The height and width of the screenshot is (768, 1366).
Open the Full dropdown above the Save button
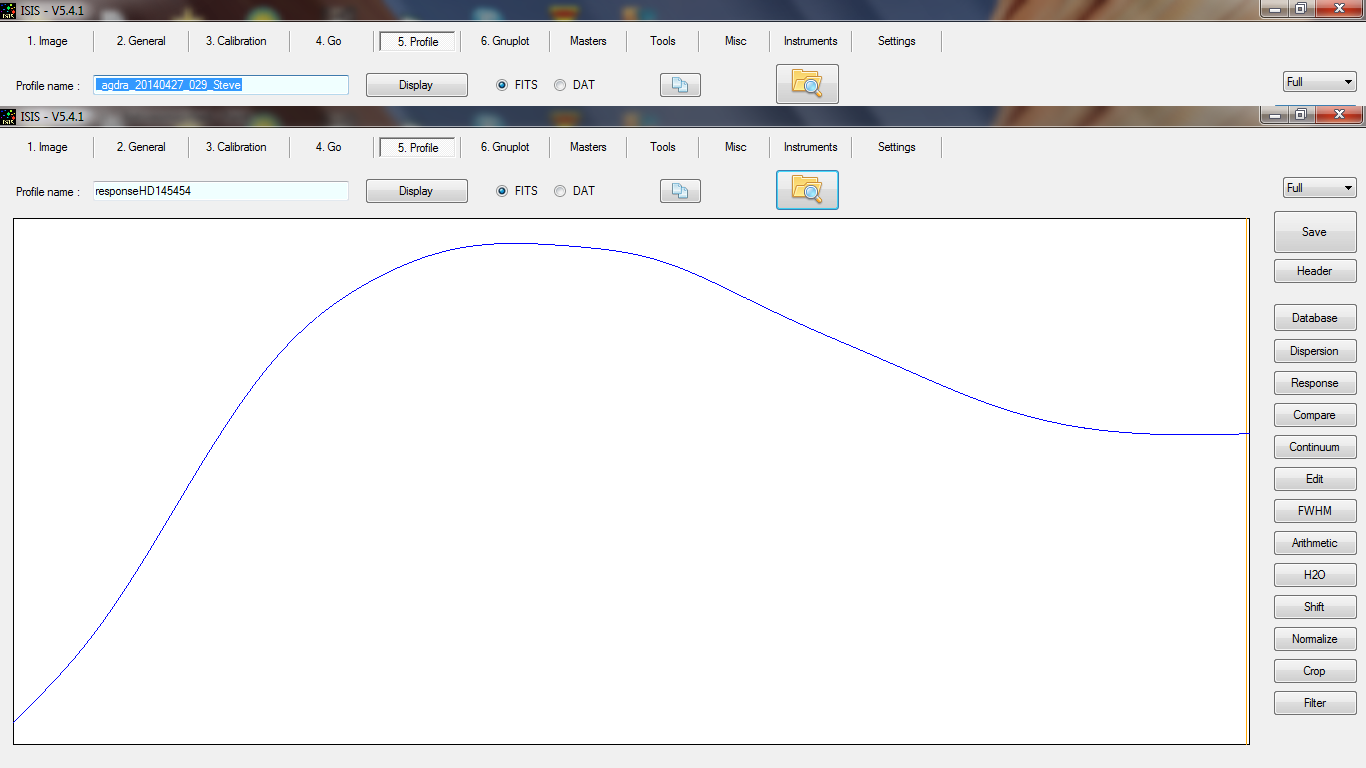pyautogui.click(x=1319, y=188)
